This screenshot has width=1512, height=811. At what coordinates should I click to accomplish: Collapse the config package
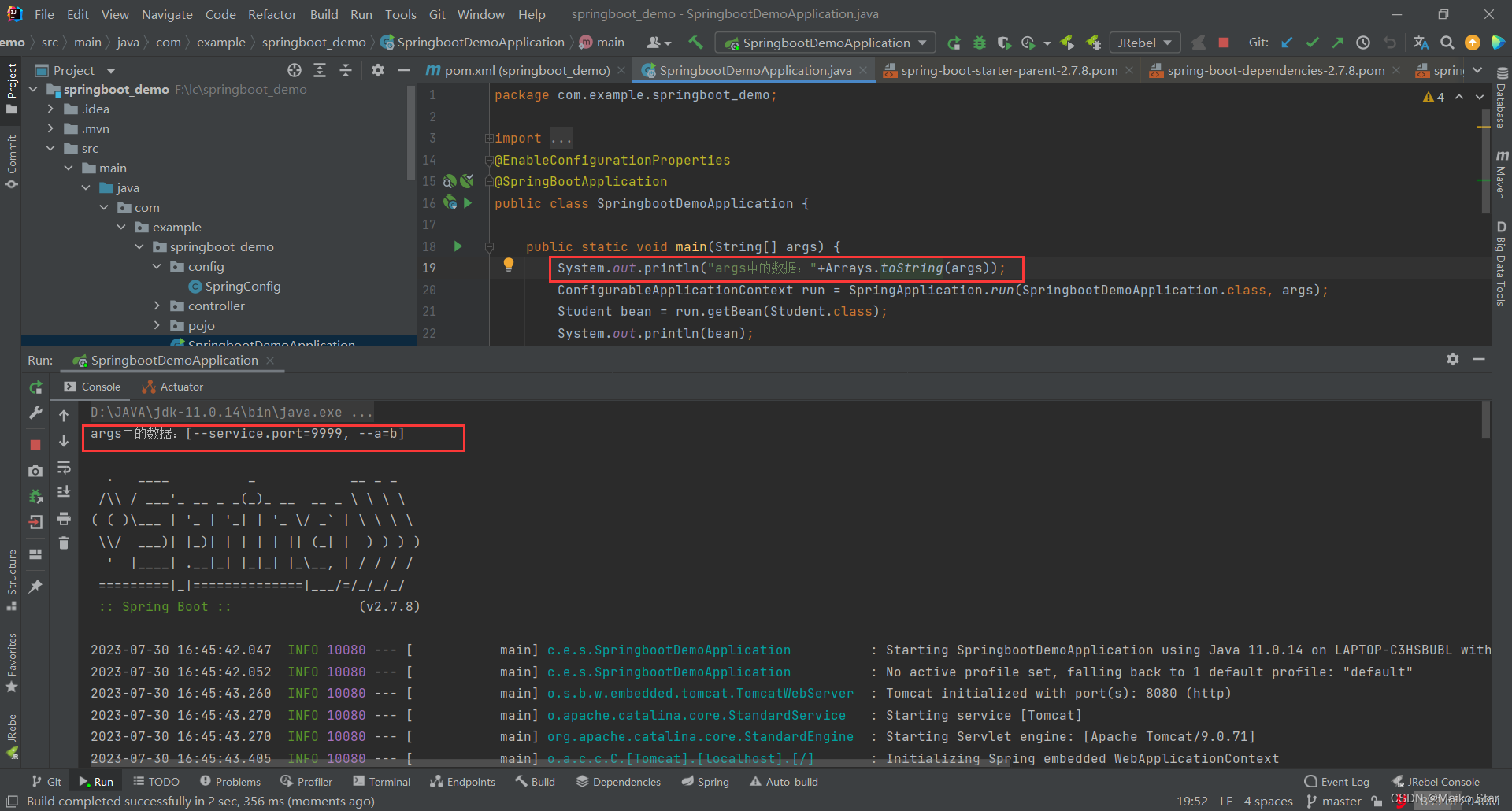[x=157, y=266]
